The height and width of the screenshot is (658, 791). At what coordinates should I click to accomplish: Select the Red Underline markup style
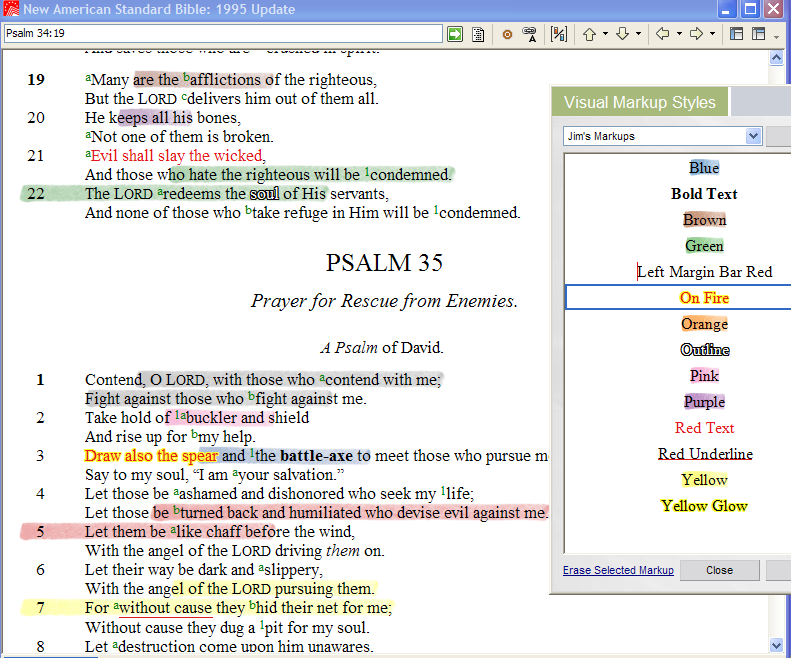tap(705, 454)
